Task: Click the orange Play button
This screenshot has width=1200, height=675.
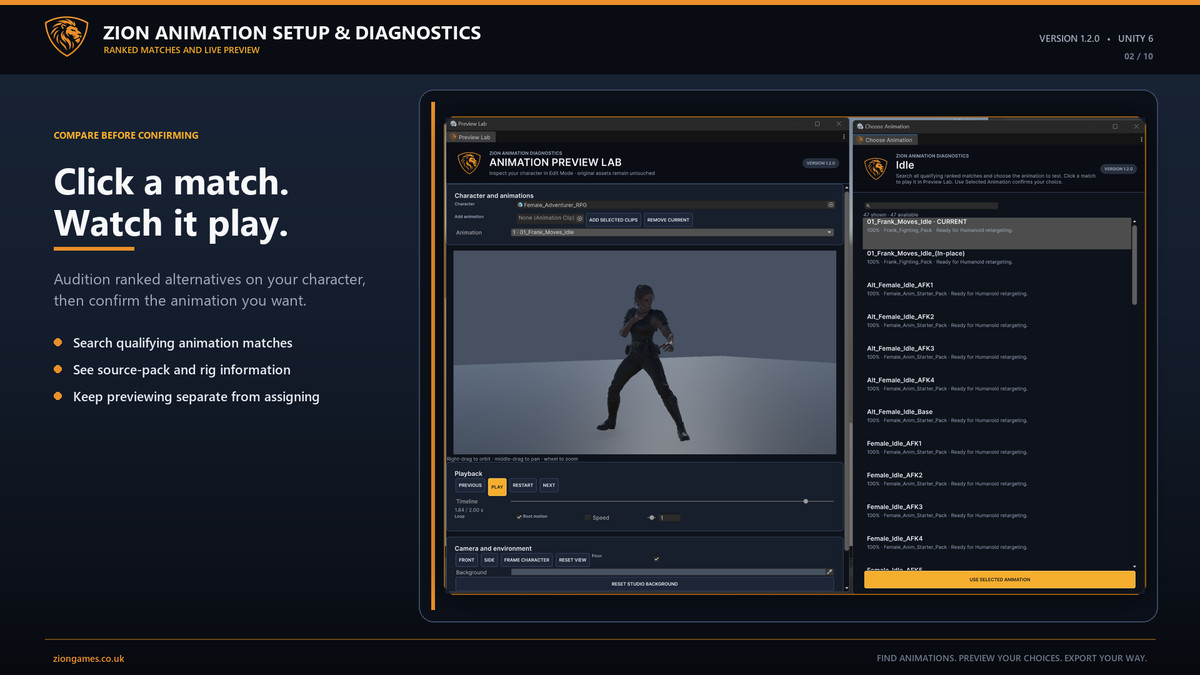Action: [497, 486]
